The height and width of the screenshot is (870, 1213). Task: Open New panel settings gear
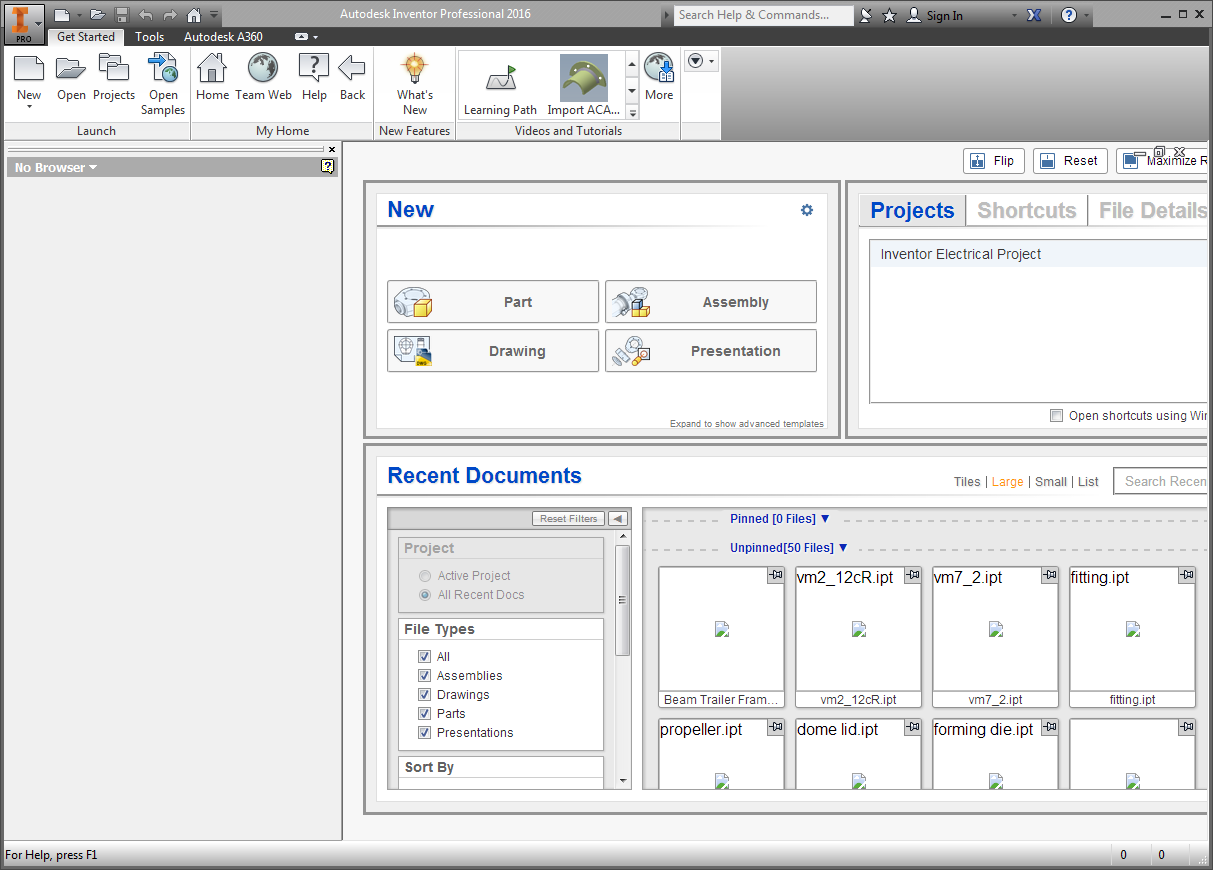coord(807,210)
